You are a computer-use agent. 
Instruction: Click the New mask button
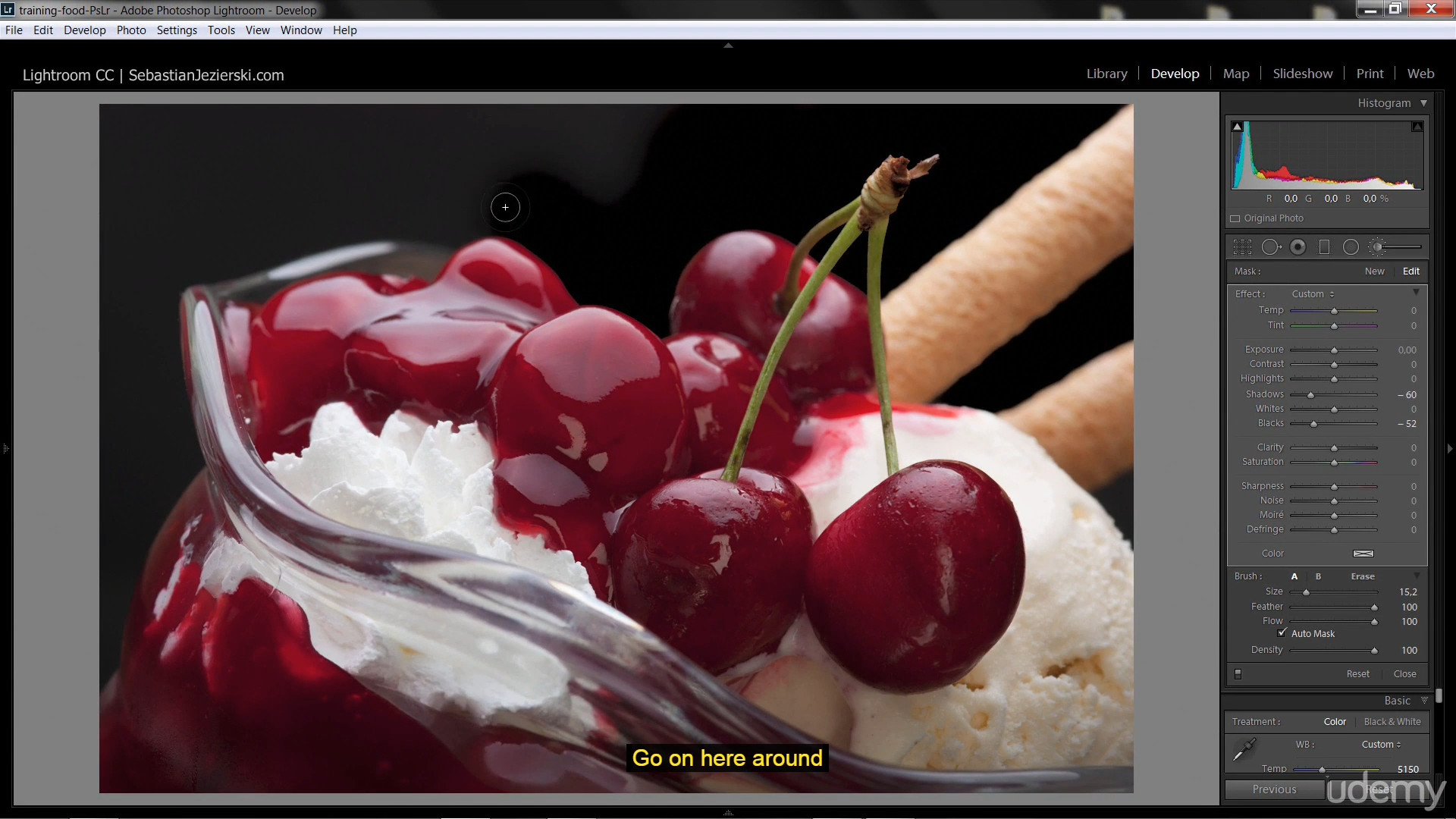click(x=1374, y=271)
